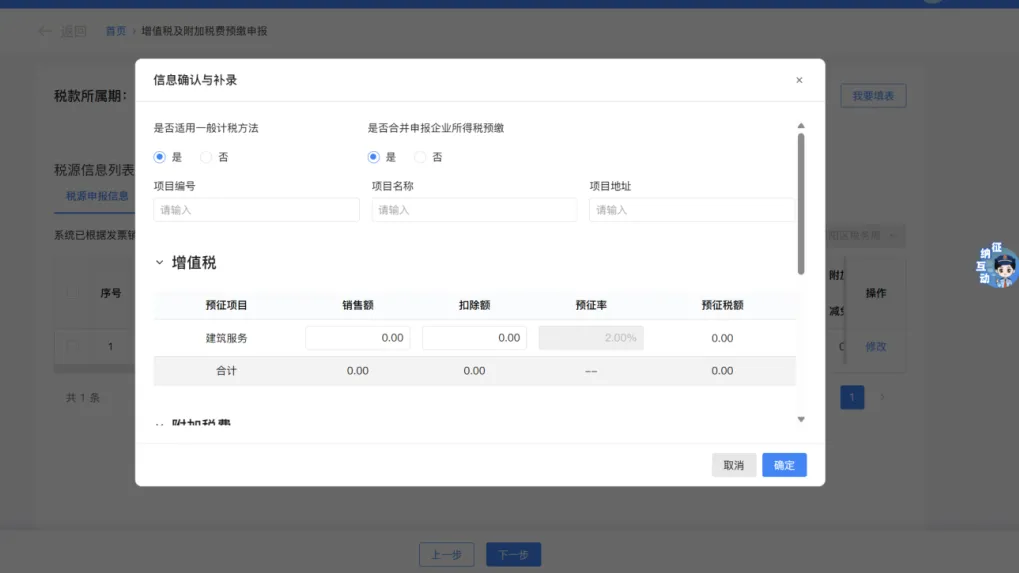Expand the partially visible 附加税费 section
The image size is (1019, 573).
coord(159,424)
